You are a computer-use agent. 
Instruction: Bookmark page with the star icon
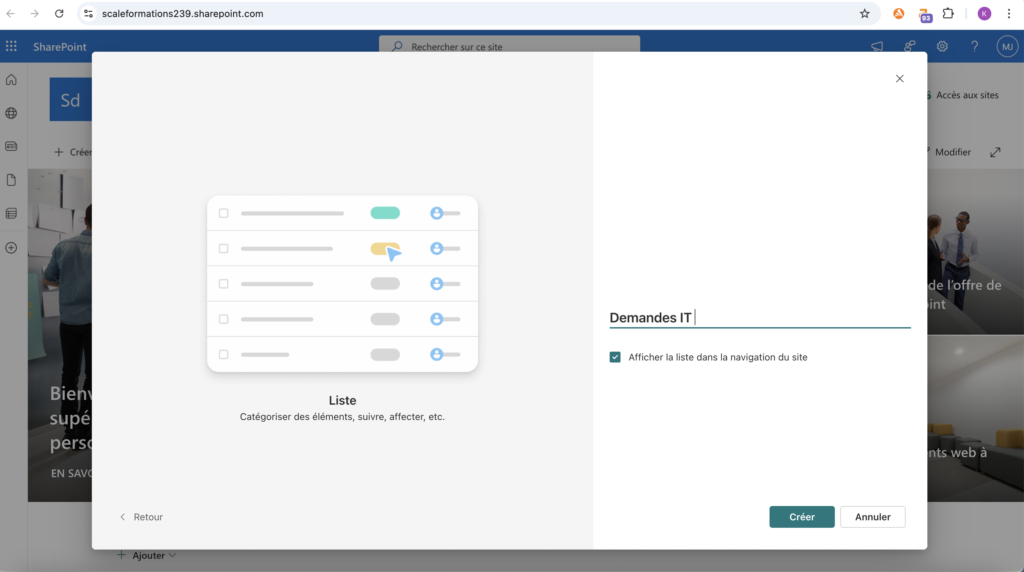(865, 13)
